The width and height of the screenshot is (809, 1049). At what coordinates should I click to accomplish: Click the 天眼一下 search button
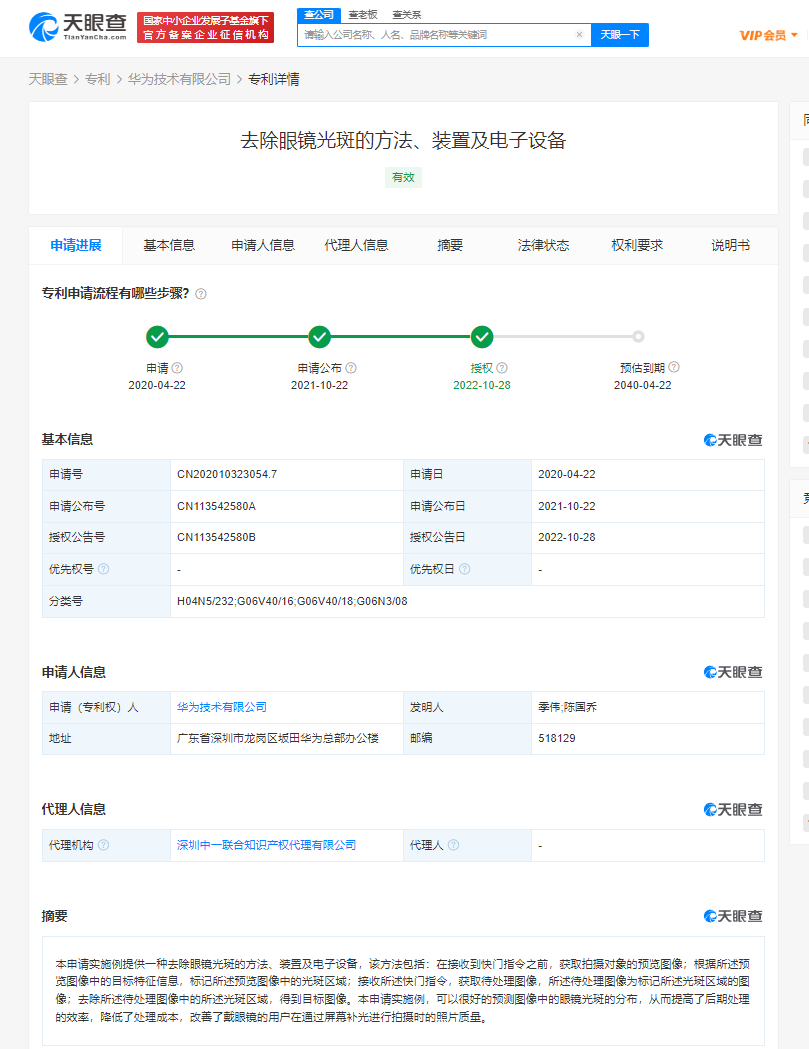[x=620, y=35]
